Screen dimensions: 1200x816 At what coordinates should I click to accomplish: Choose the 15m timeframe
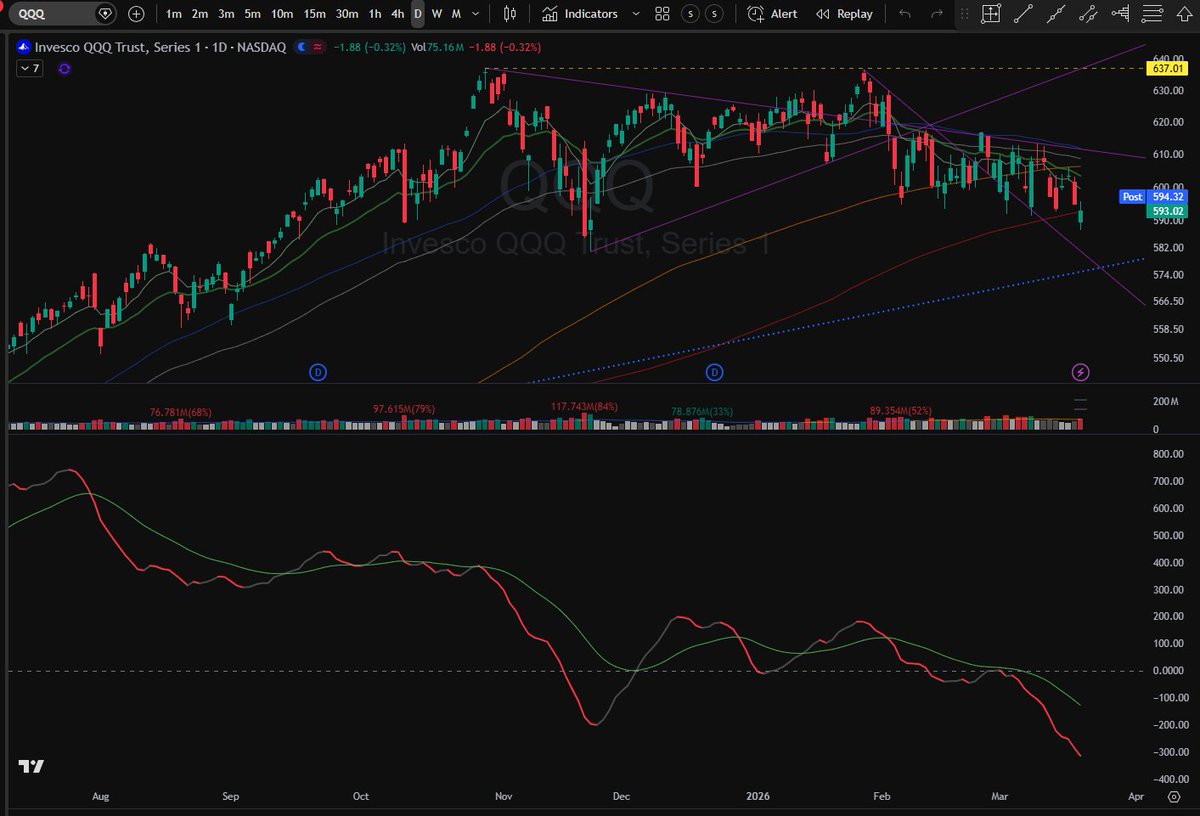pyautogui.click(x=315, y=14)
